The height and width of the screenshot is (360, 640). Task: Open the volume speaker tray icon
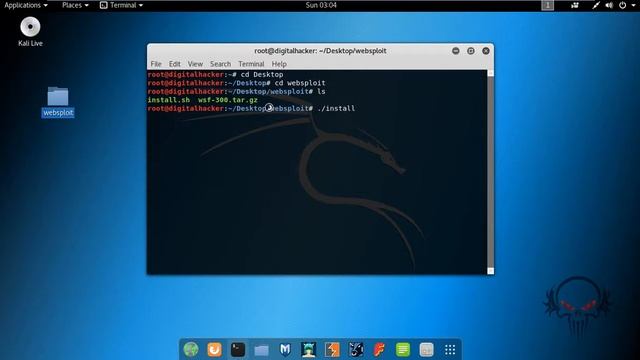(x=609, y=5)
